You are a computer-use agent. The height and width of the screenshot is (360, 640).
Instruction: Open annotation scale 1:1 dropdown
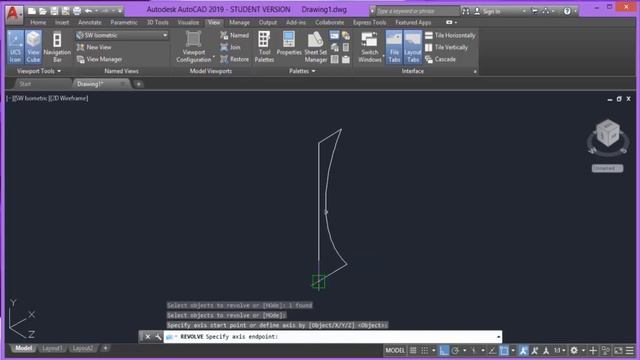(559, 350)
